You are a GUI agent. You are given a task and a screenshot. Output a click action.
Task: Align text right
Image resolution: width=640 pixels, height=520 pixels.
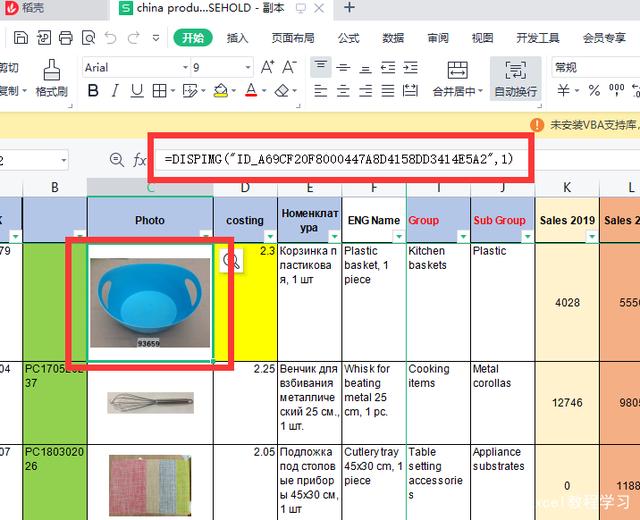(x=365, y=91)
